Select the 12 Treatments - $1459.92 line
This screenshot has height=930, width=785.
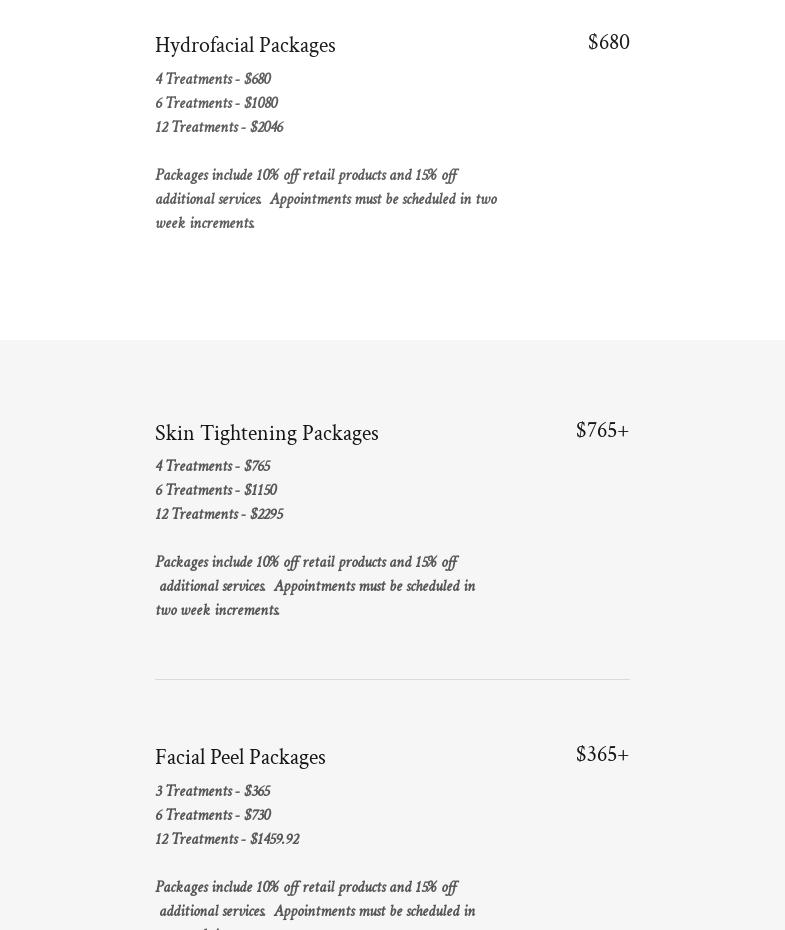click(x=227, y=840)
